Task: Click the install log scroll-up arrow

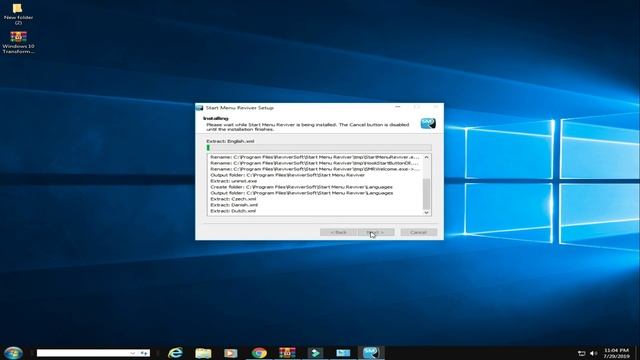Action: point(427,157)
